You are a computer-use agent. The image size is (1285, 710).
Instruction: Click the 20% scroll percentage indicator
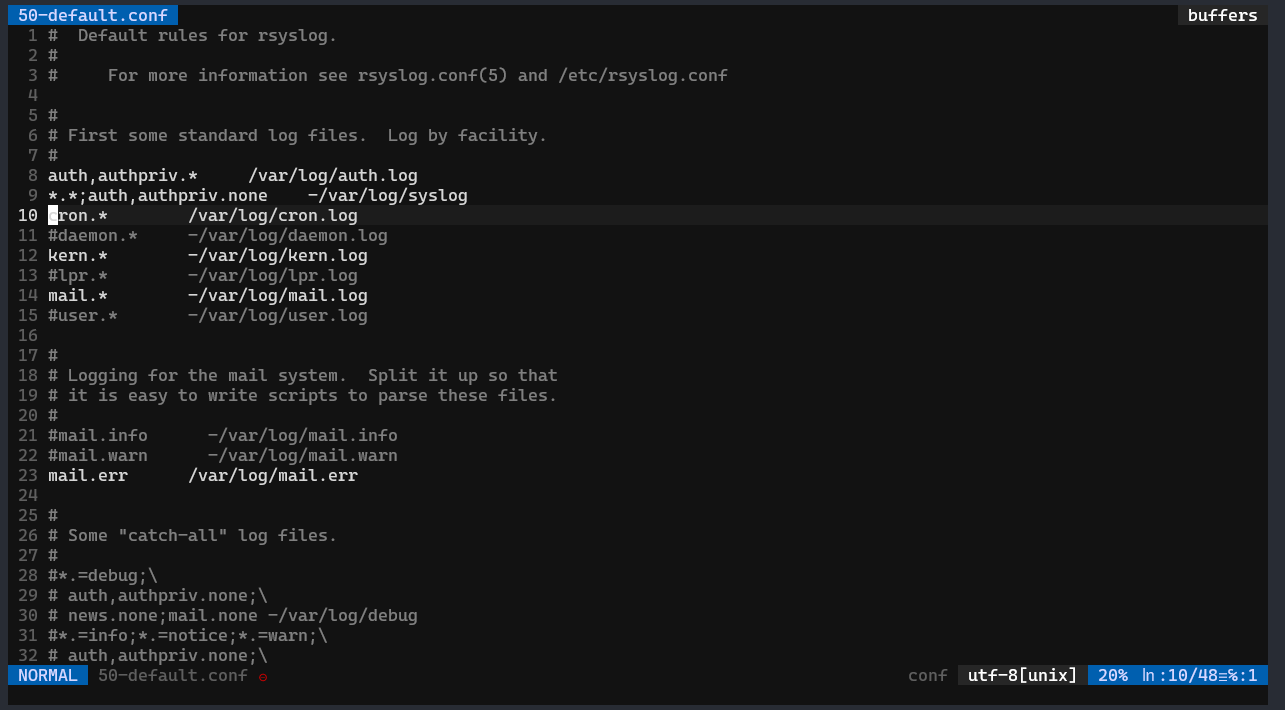click(1110, 675)
